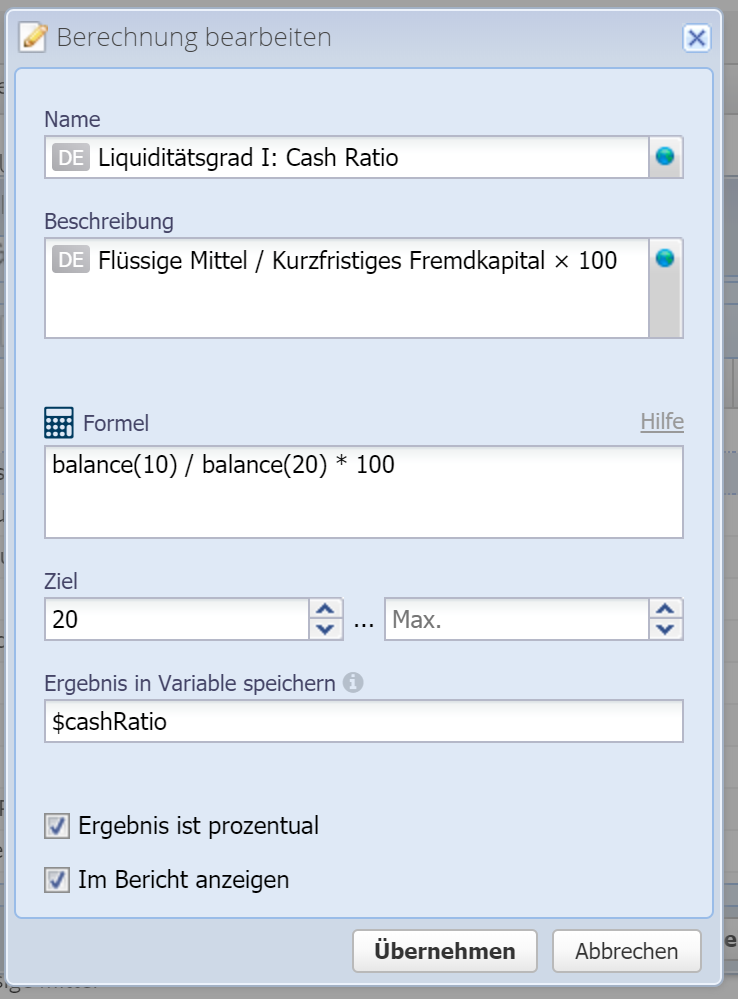Image resolution: width=738 pixels, height=999 pixels.
Task: Close the Berechnung bearbeiten dialog
Action: 696,38
